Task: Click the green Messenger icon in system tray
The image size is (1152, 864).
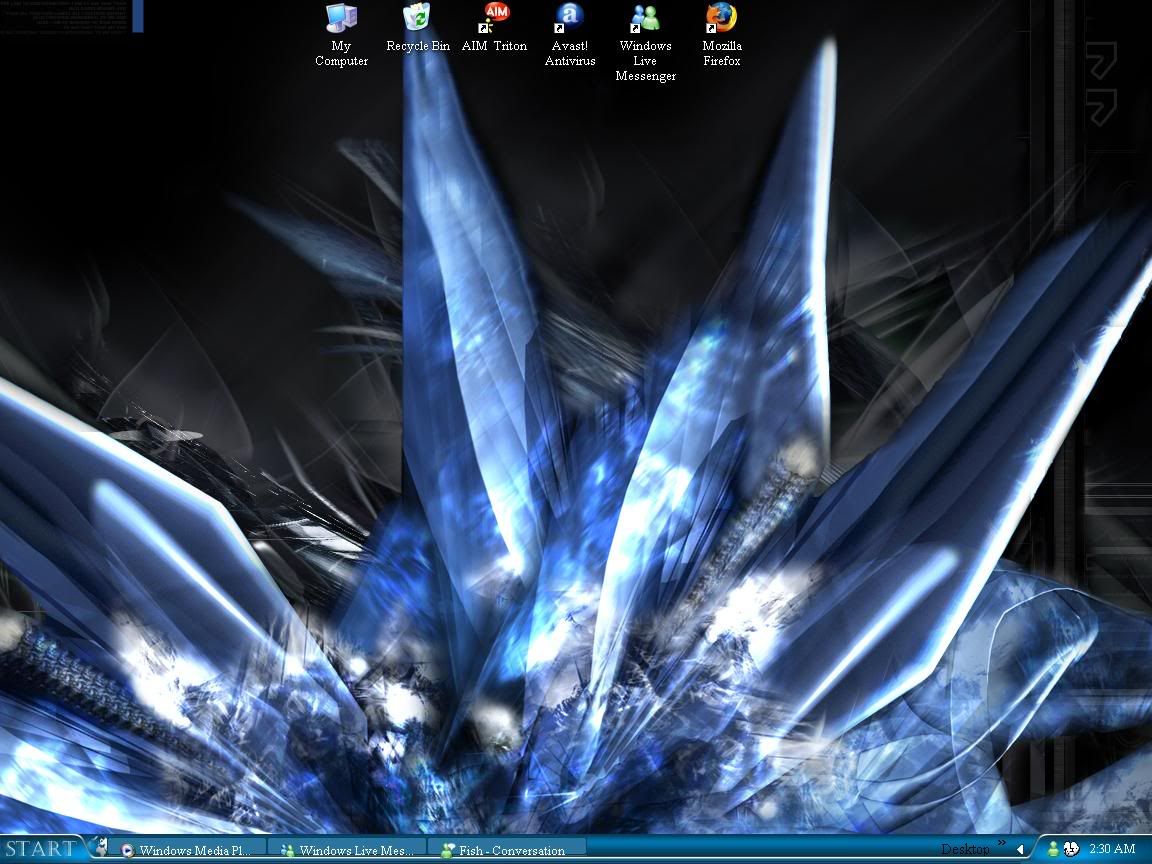Action: pos(1053,849)
